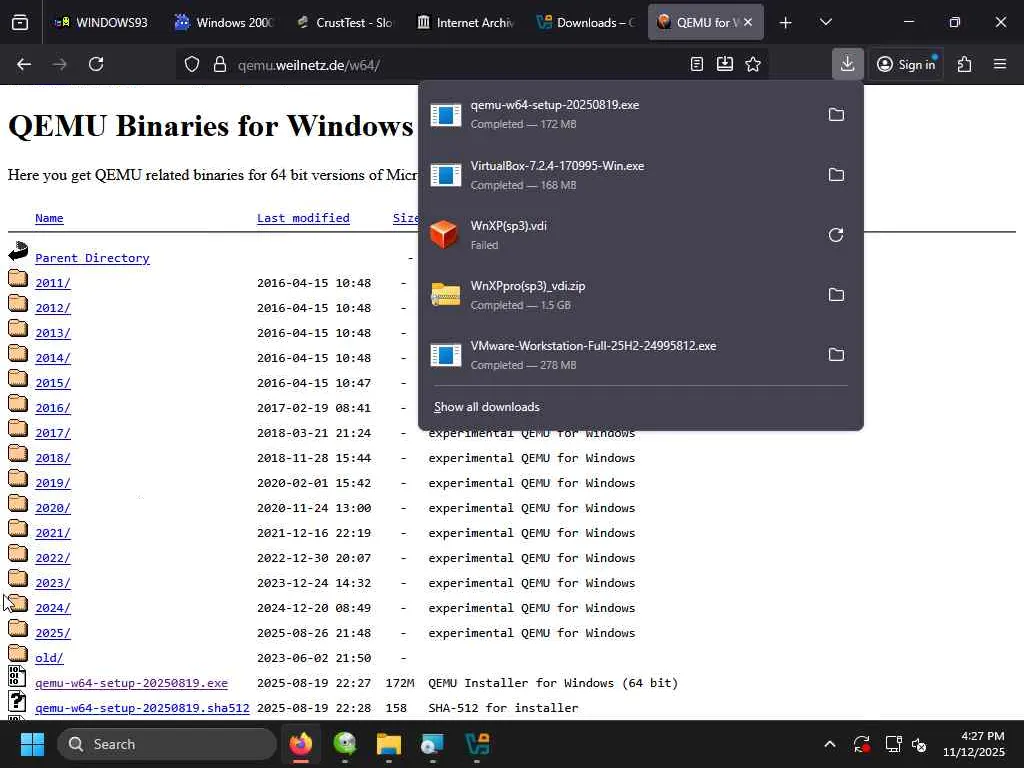Sort listing by Name column
Image resolution: width=1024 pixels, height=768 pixels.
[x=49, y=218]
